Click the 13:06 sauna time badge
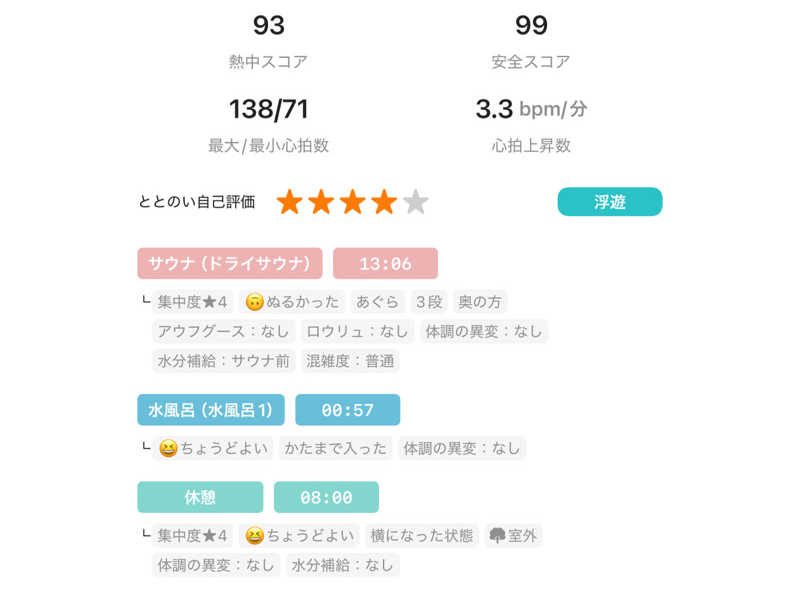Screen dimensions: 800x600 pyautogui.click(x=385, y=264)
